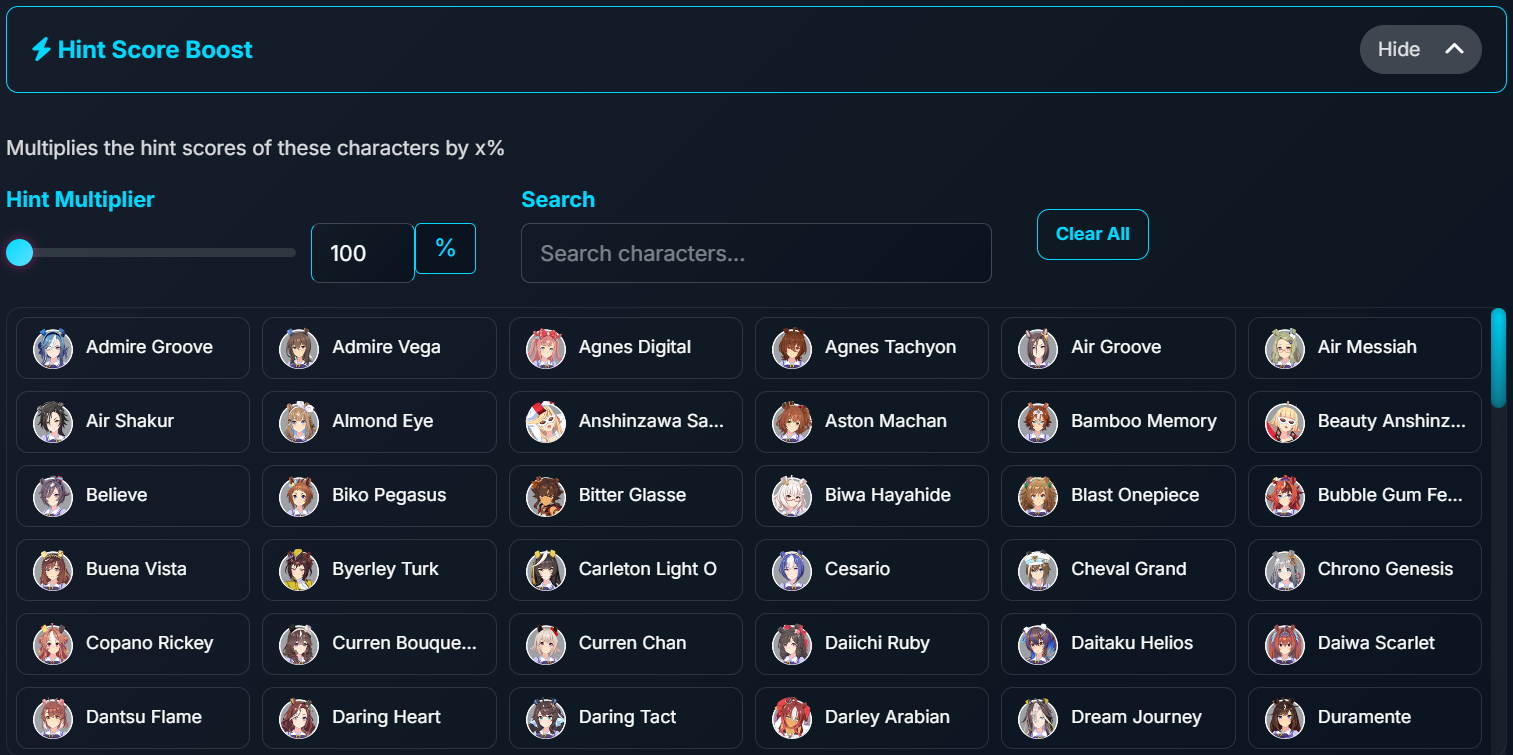The width and height of the screenshot is (1513, 755).
Task: Pick the Daring Heart character button
Action: coord(379,718)
